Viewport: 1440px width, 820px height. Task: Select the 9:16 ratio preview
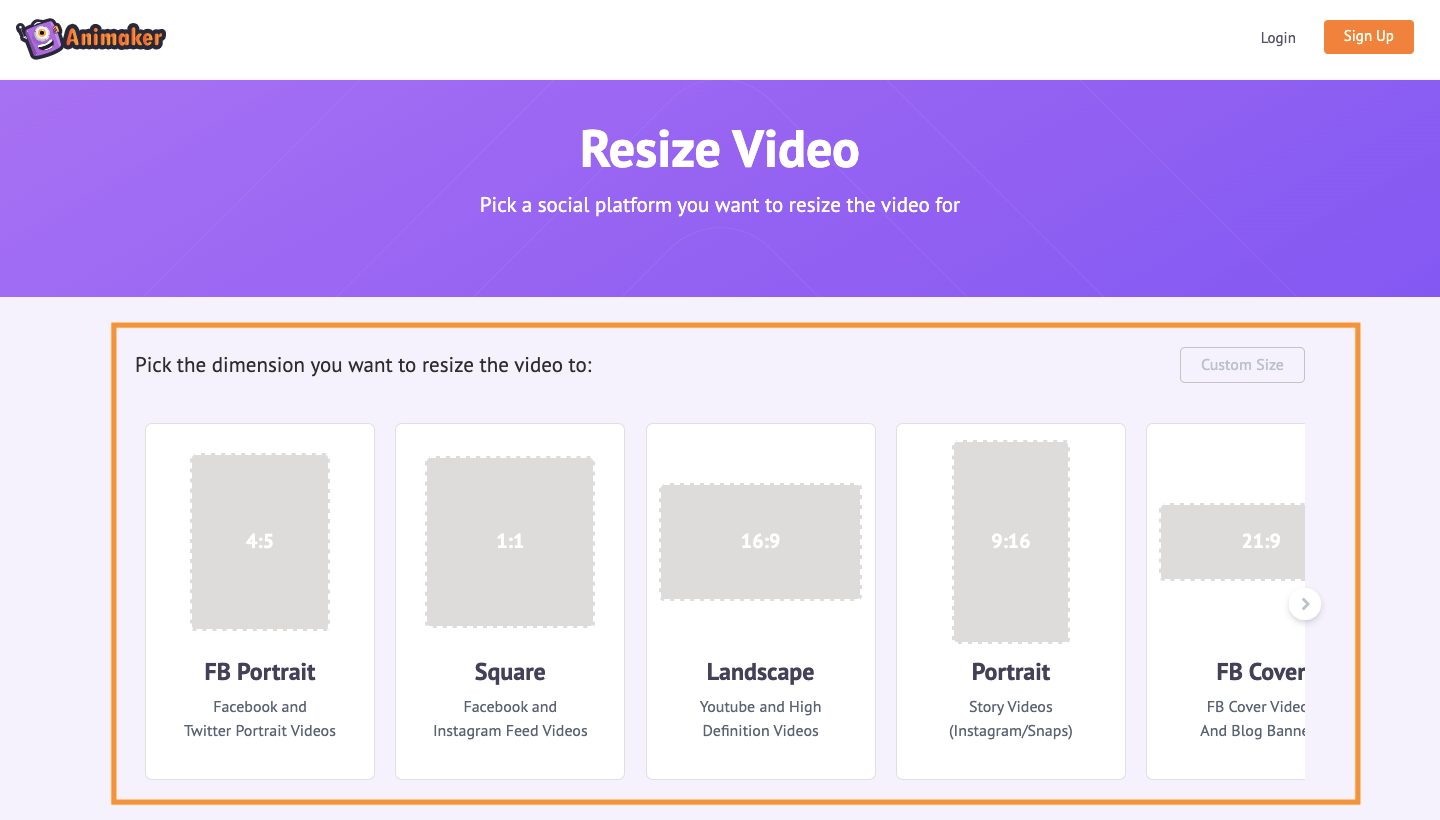point(1010,541)
